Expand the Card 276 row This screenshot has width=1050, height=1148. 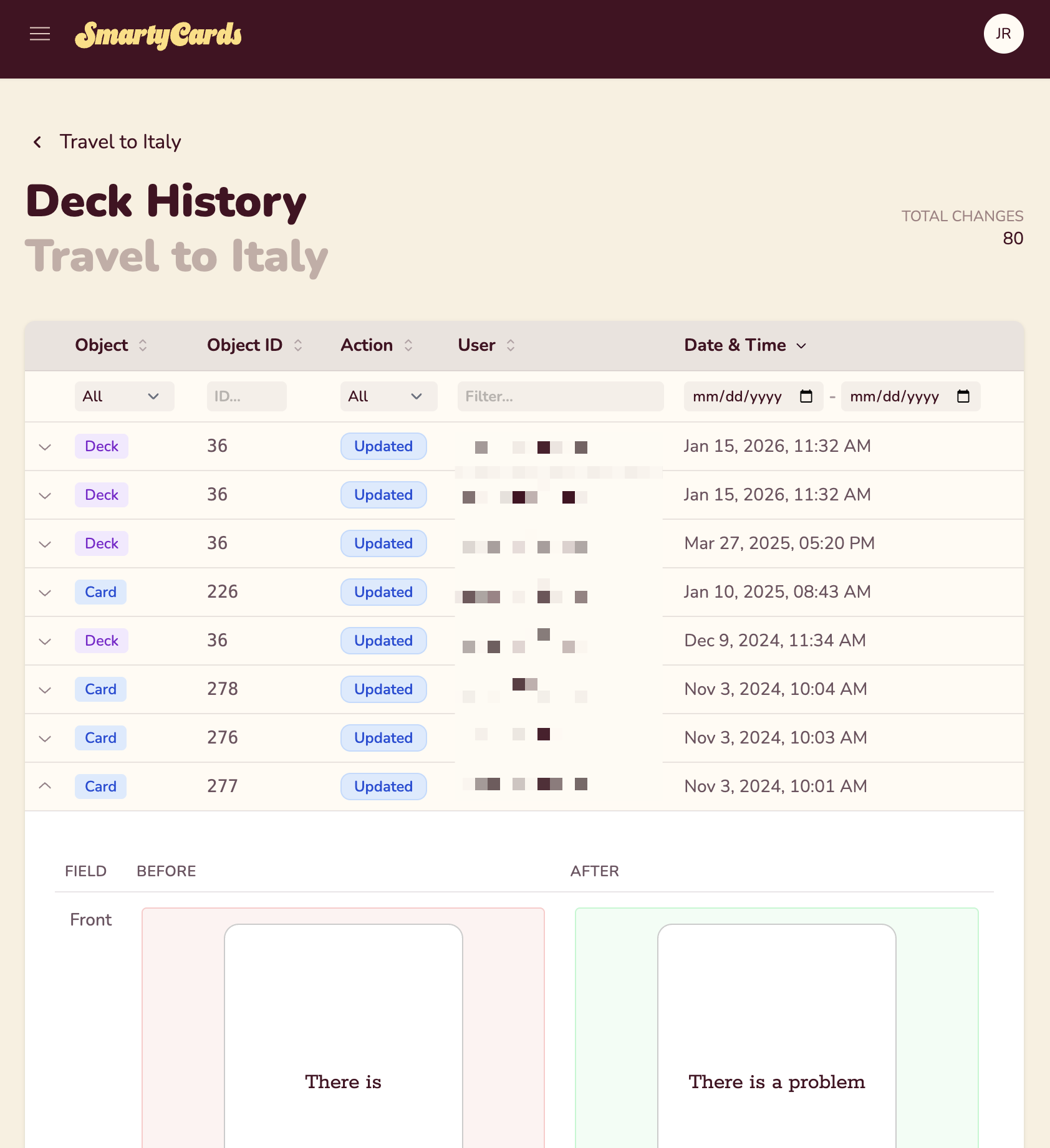pyautogui.click(x=45, y=739)
